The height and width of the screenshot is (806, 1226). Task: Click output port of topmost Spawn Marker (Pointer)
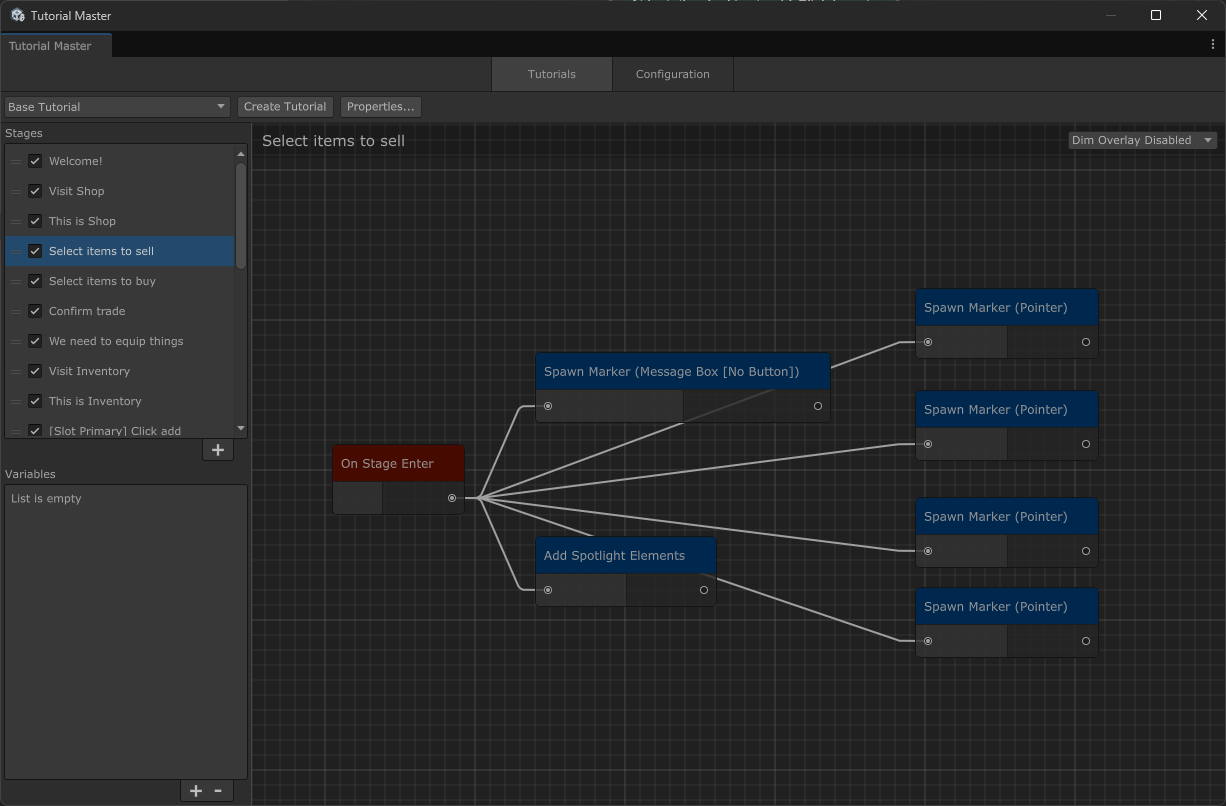[x=1086, y=342]
